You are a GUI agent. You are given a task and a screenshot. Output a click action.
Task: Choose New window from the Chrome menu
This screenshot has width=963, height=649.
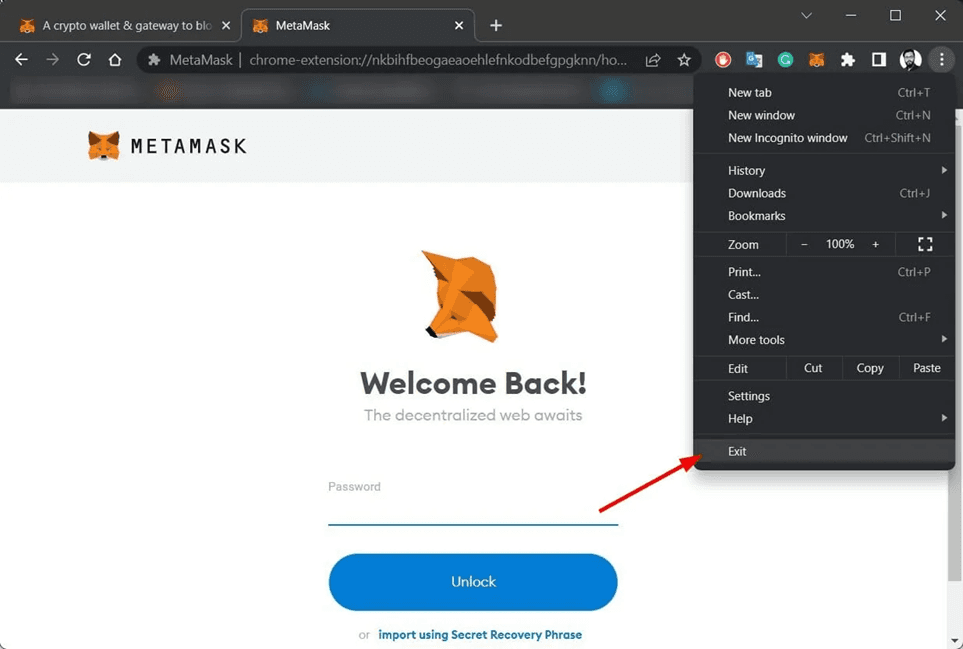pos(824,115)
